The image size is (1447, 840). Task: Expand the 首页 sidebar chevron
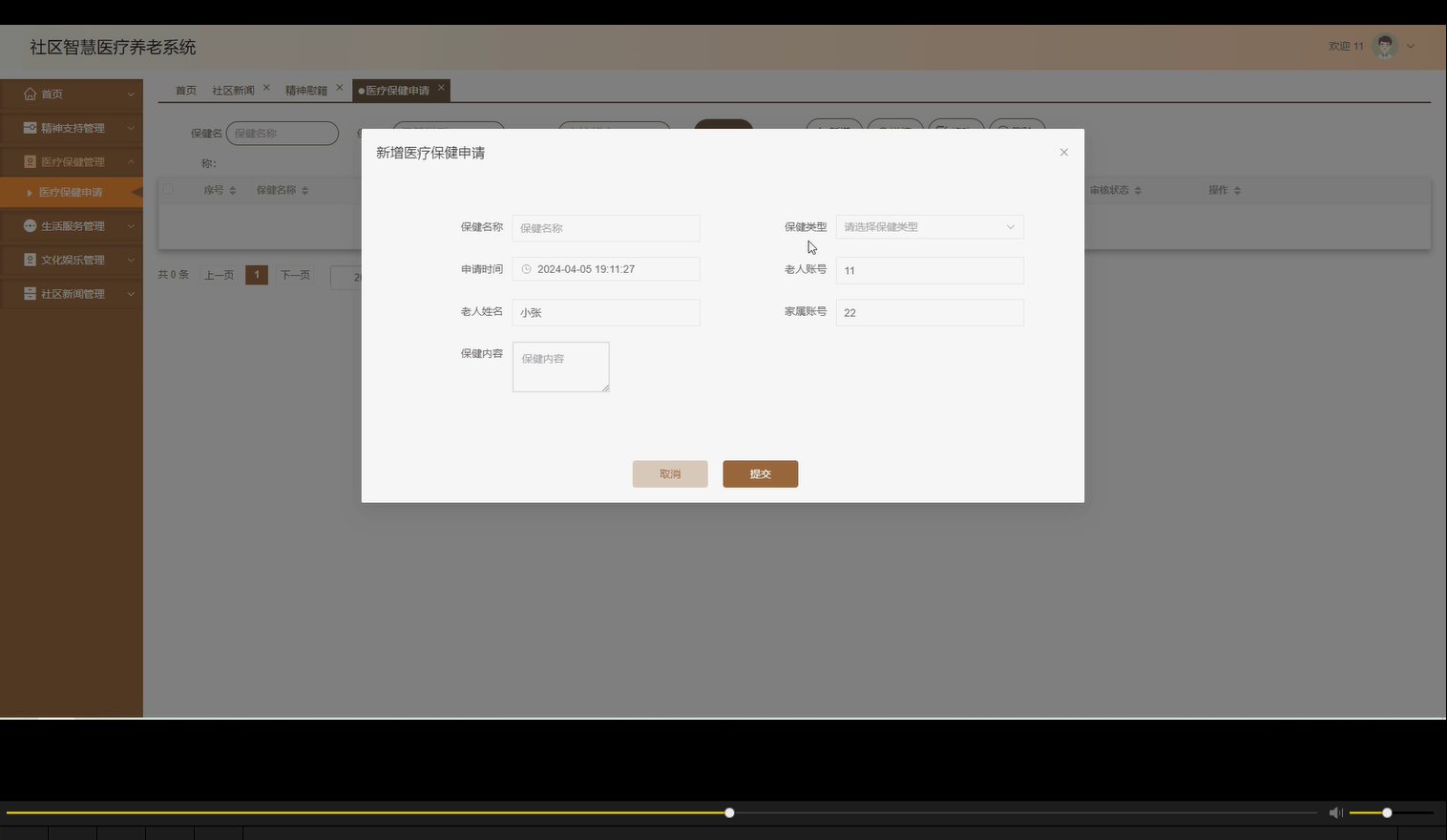point(131,94)
